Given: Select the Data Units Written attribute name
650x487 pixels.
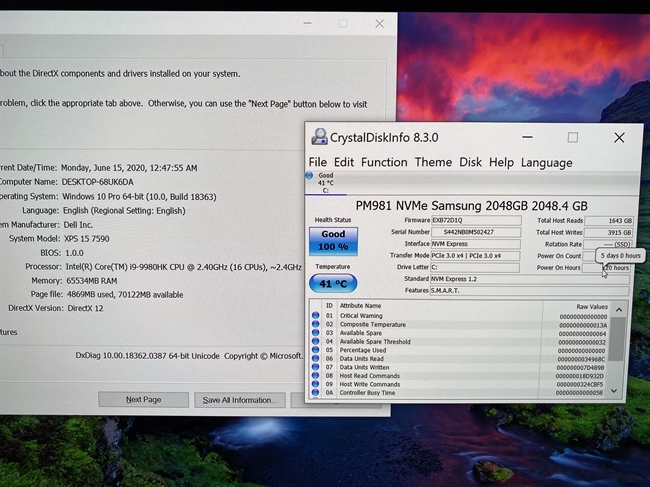Looking at the screenshot, I should [x=364, y=367].
